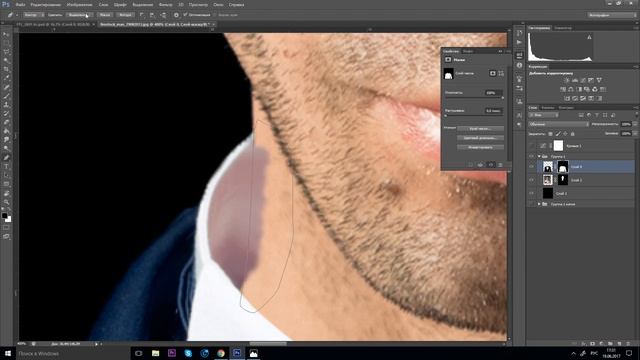This screenshot has width=640, height=360.
Task: Toggle Quick Mask mode icon
Action: [x=6, y=228]
